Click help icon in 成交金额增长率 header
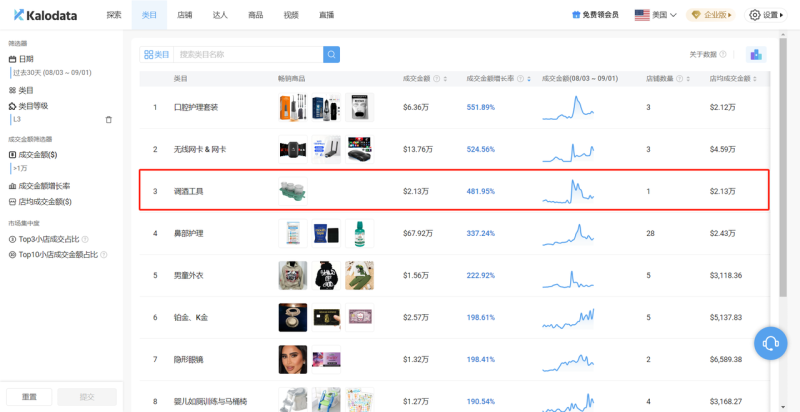 (x=520, y=79)
